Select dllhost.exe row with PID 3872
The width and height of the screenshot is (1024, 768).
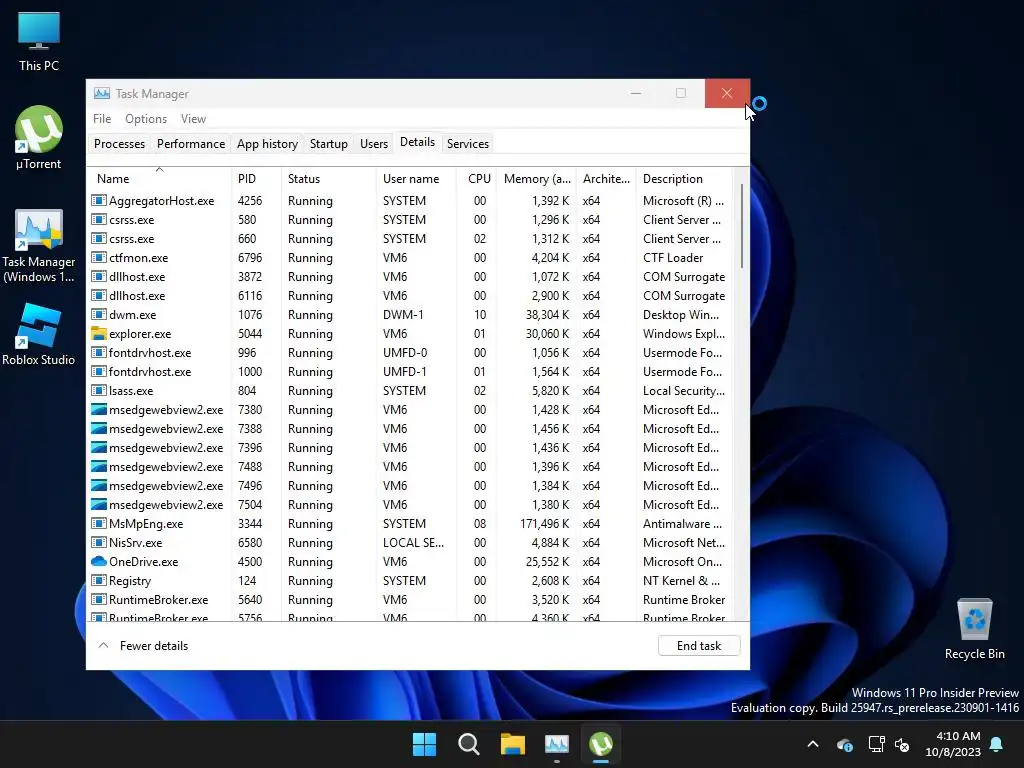click(409, 277)
